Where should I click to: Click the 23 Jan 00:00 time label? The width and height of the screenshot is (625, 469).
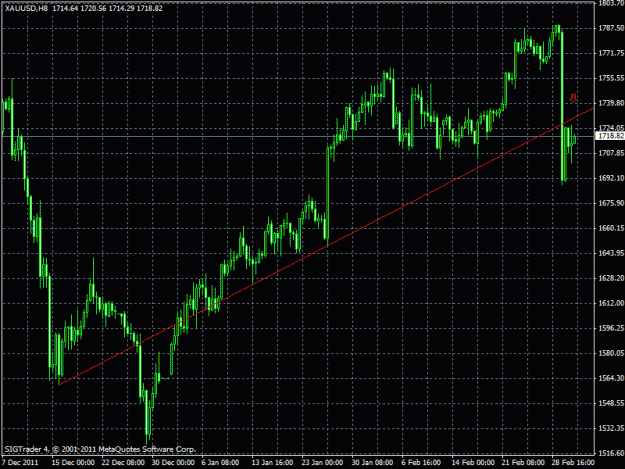[323, 463]
